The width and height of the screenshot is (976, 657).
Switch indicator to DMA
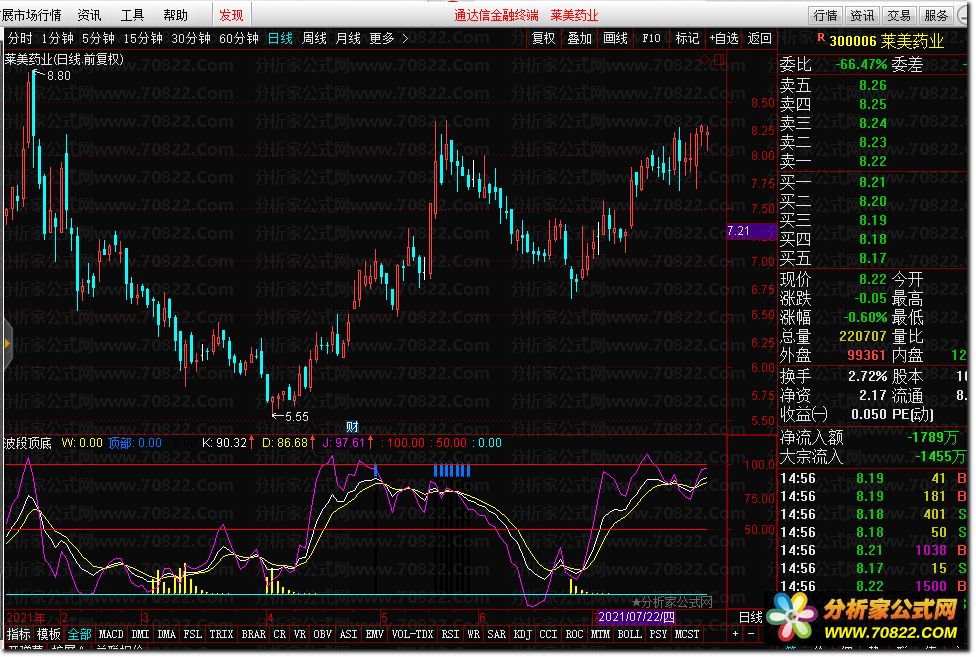pos(166,634)
